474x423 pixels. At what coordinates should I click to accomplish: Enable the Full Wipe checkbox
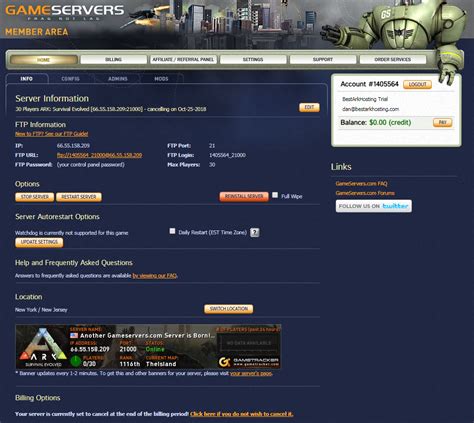pyautogui.click(x=275, y=195)
